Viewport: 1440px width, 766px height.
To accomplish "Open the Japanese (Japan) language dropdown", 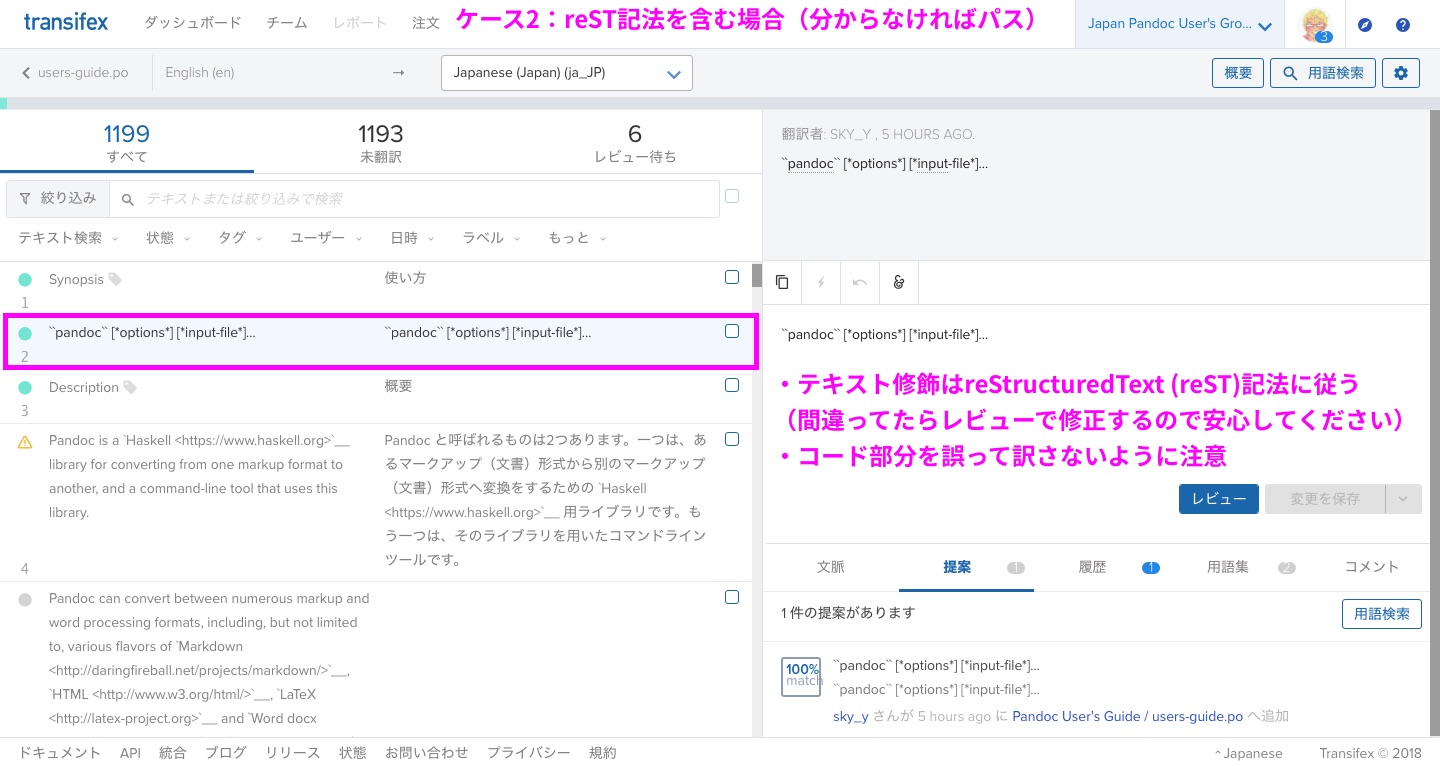I will (566, 73).
